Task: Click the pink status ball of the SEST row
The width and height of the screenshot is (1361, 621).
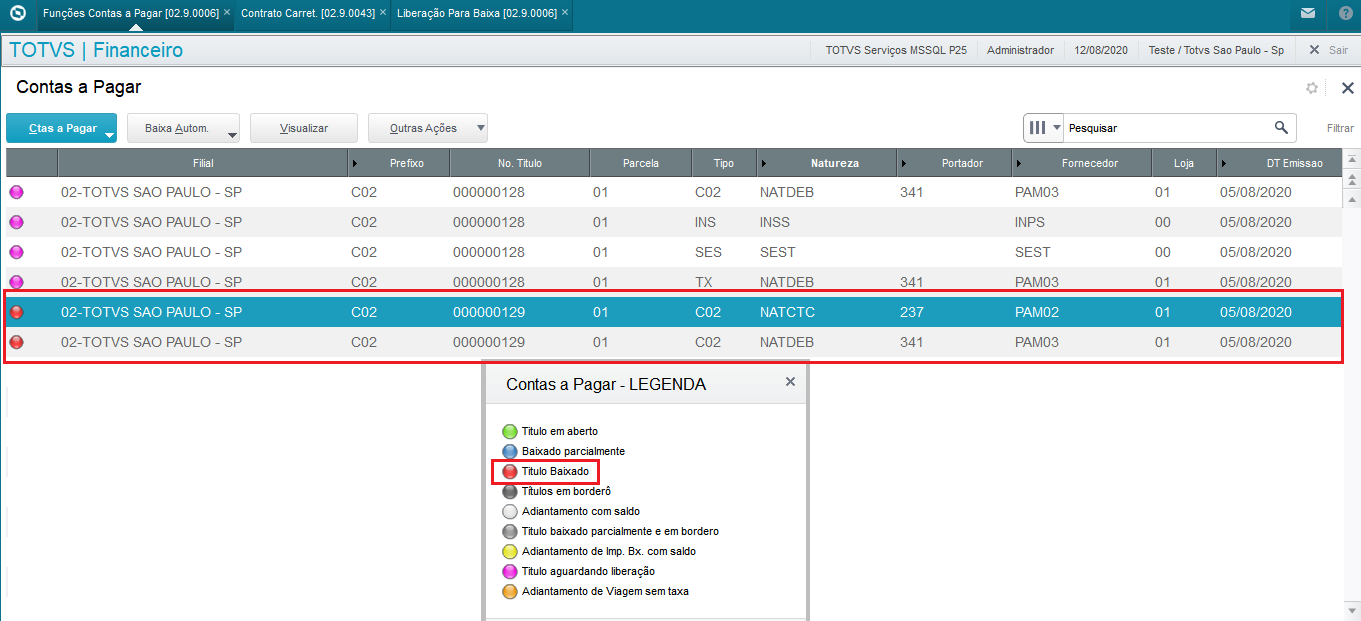Action: [x=16, y=252]
